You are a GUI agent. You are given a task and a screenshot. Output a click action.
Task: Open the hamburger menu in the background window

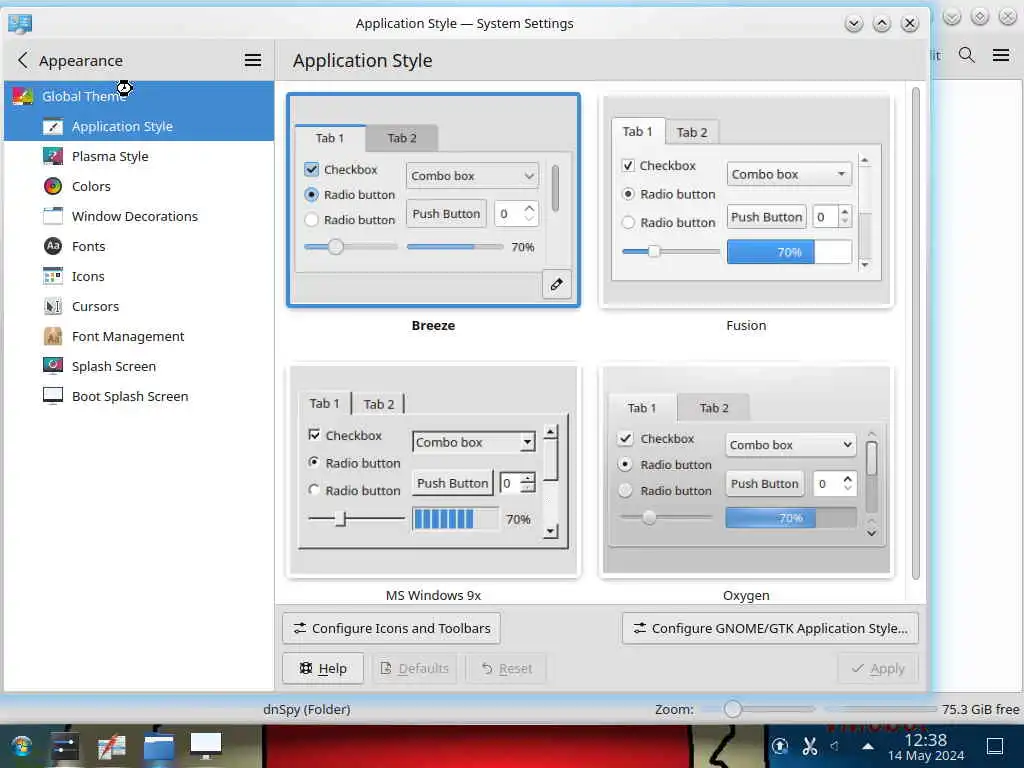pos(1000,56)
